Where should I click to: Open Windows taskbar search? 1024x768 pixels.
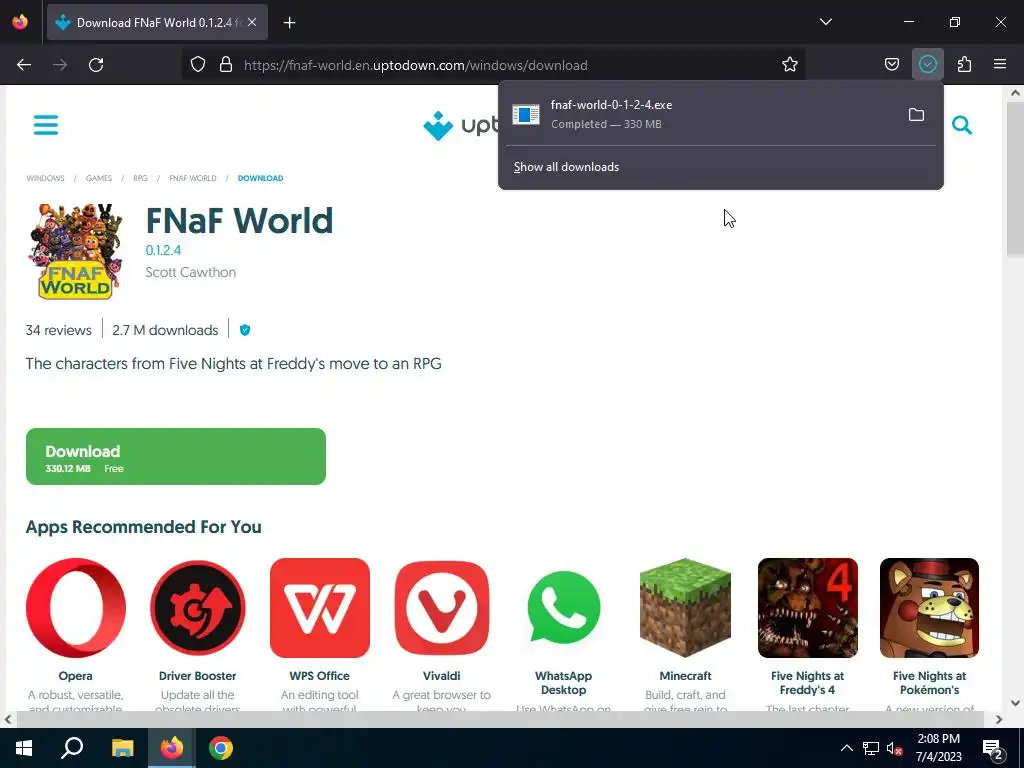72,748
